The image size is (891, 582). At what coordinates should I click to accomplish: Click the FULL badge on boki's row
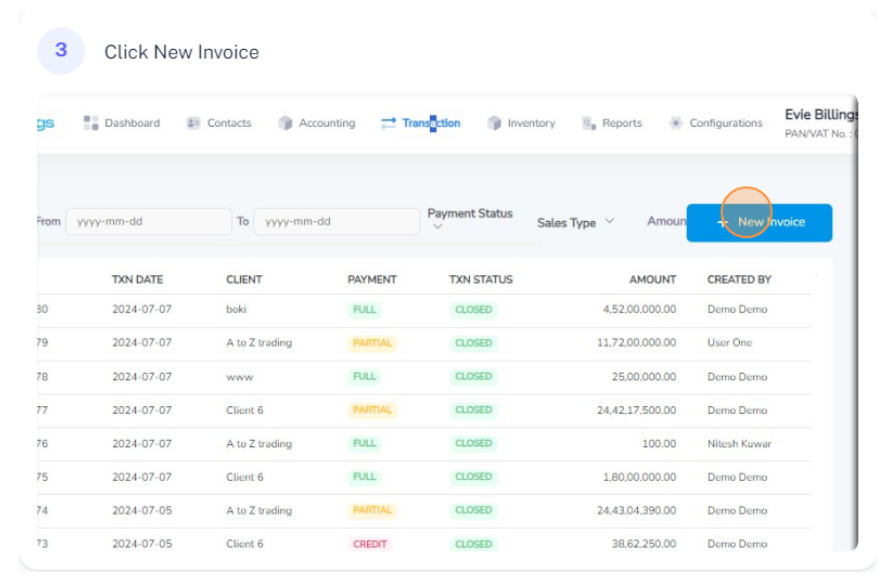point(364,311)
